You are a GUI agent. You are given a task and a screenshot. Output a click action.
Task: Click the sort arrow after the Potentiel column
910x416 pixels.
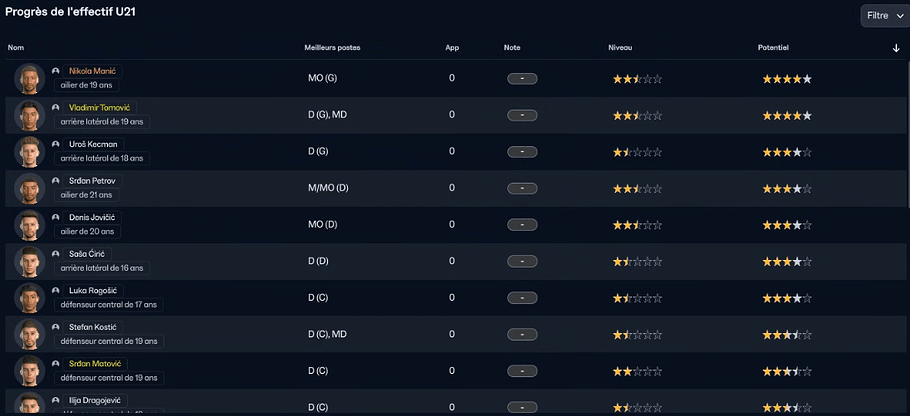click(x=896, y=48)
